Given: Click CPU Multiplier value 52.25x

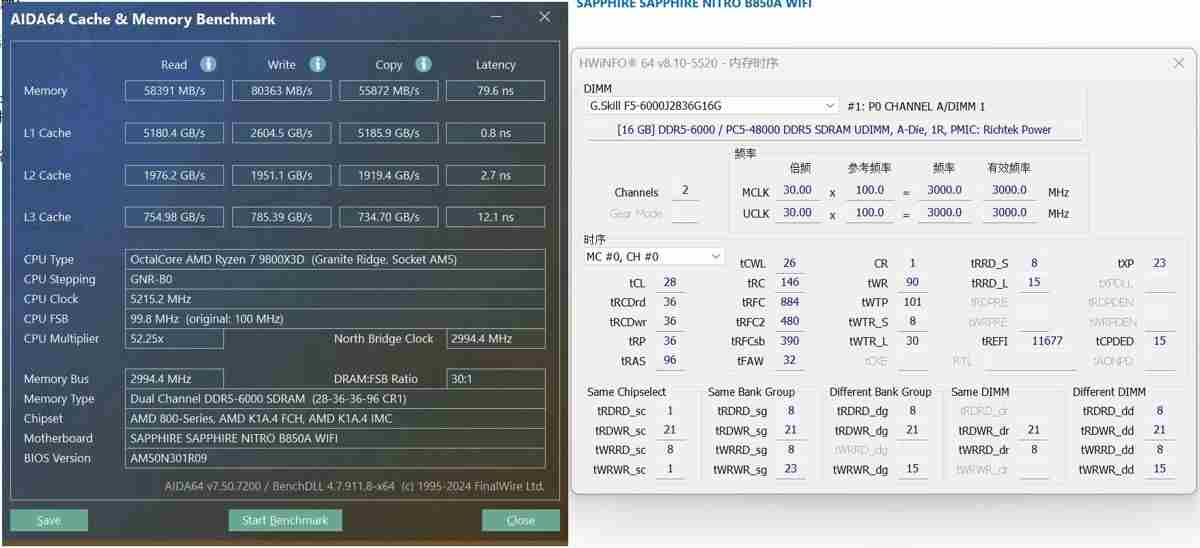Looking at the screenshot, I should point(174,339).
